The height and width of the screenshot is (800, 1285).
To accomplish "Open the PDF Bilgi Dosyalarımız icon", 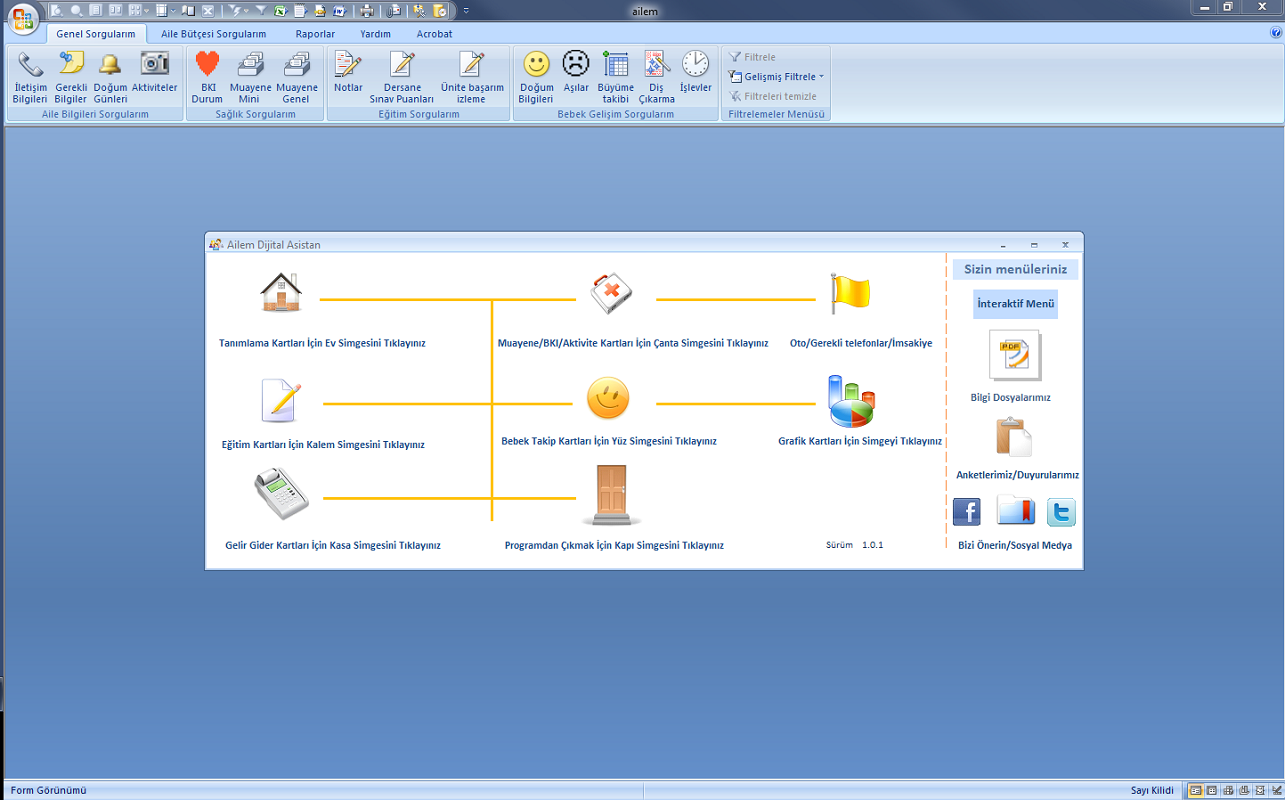I will tap(1014, 356).
